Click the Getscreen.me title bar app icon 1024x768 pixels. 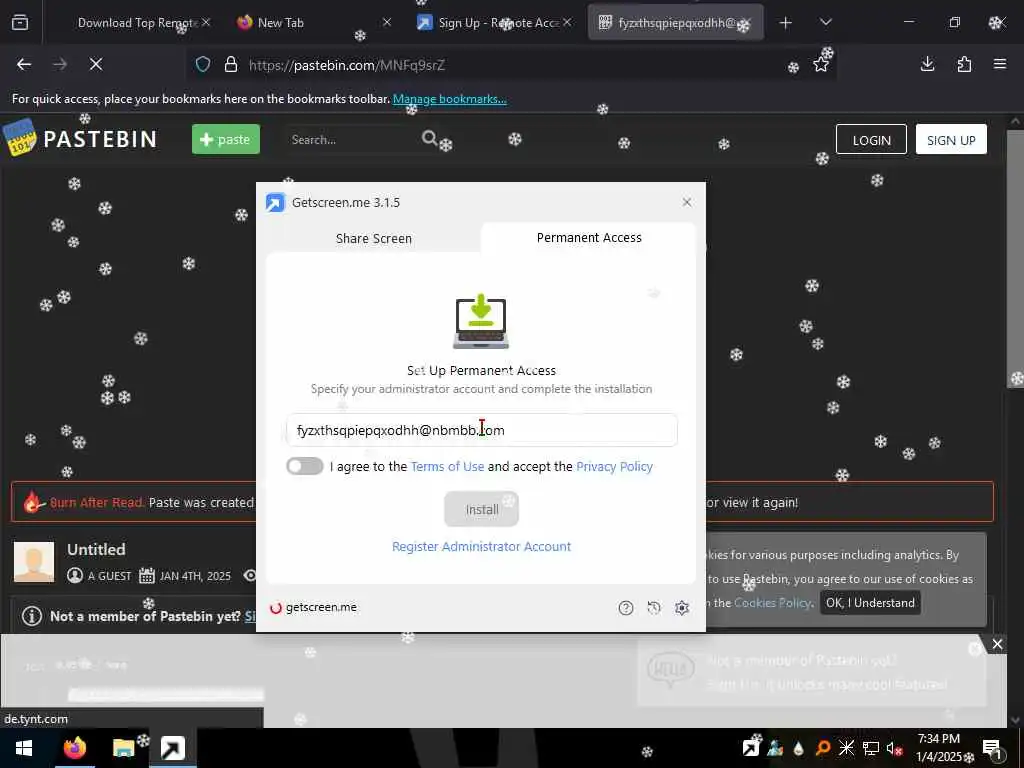click(x=276, y=202)
